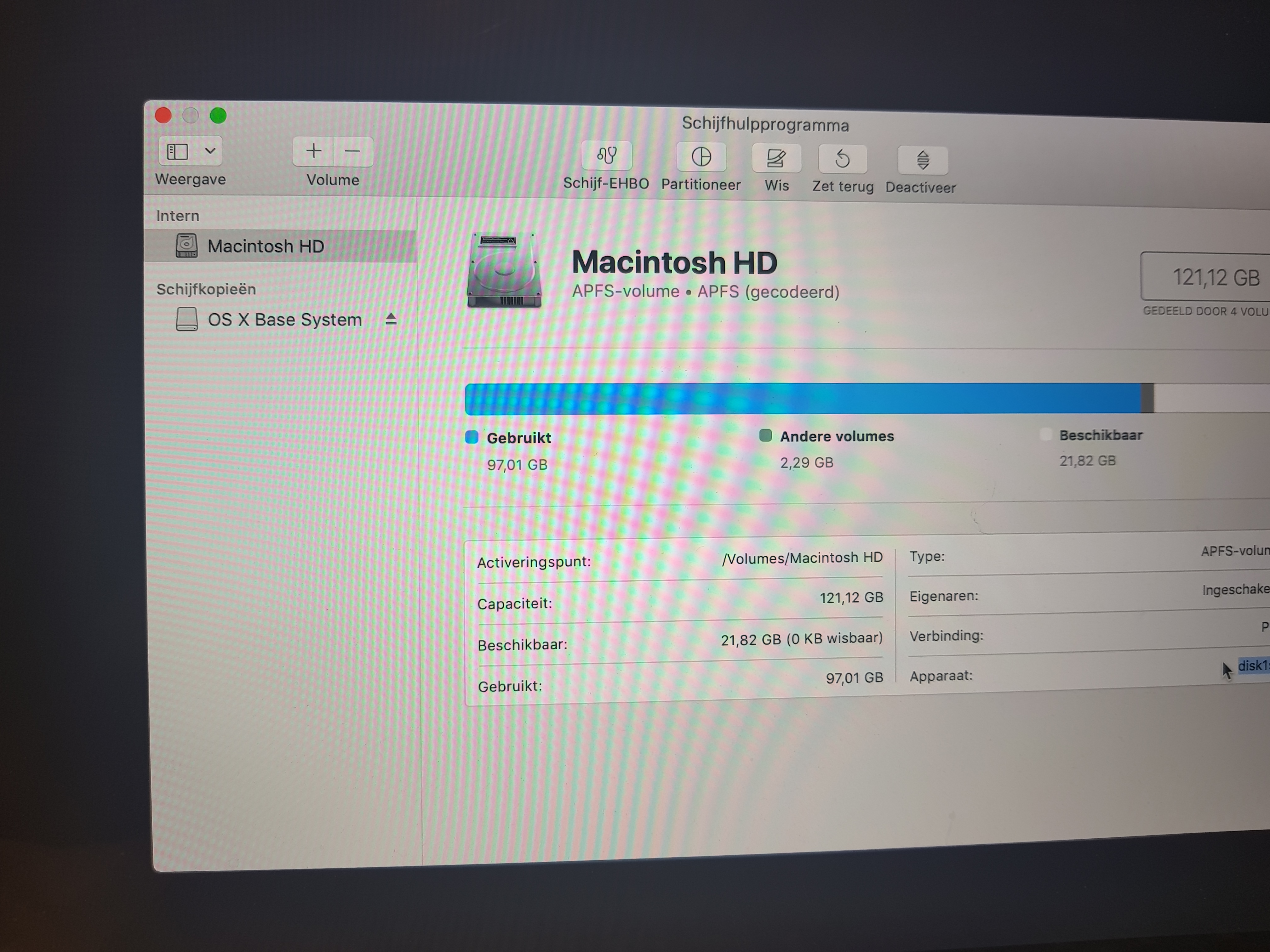Click the Verbinding label

coord(946,636)
